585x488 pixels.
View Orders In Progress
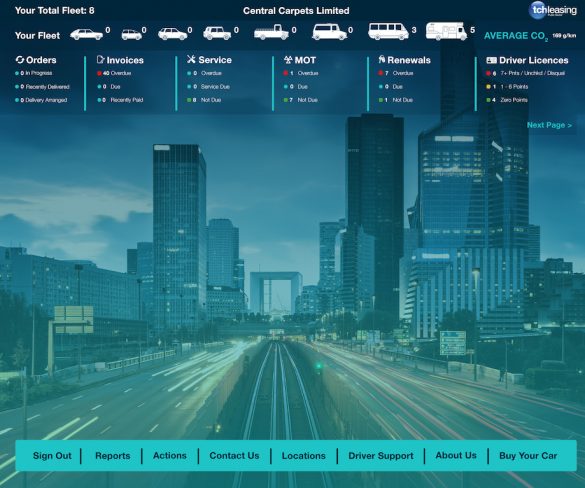34,73
